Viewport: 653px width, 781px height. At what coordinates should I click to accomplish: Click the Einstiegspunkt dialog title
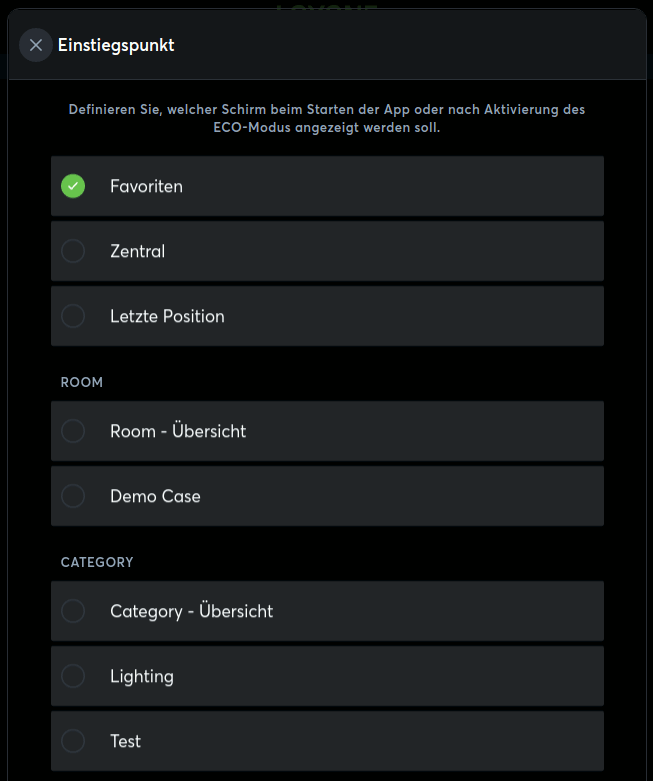pos(116,45)
